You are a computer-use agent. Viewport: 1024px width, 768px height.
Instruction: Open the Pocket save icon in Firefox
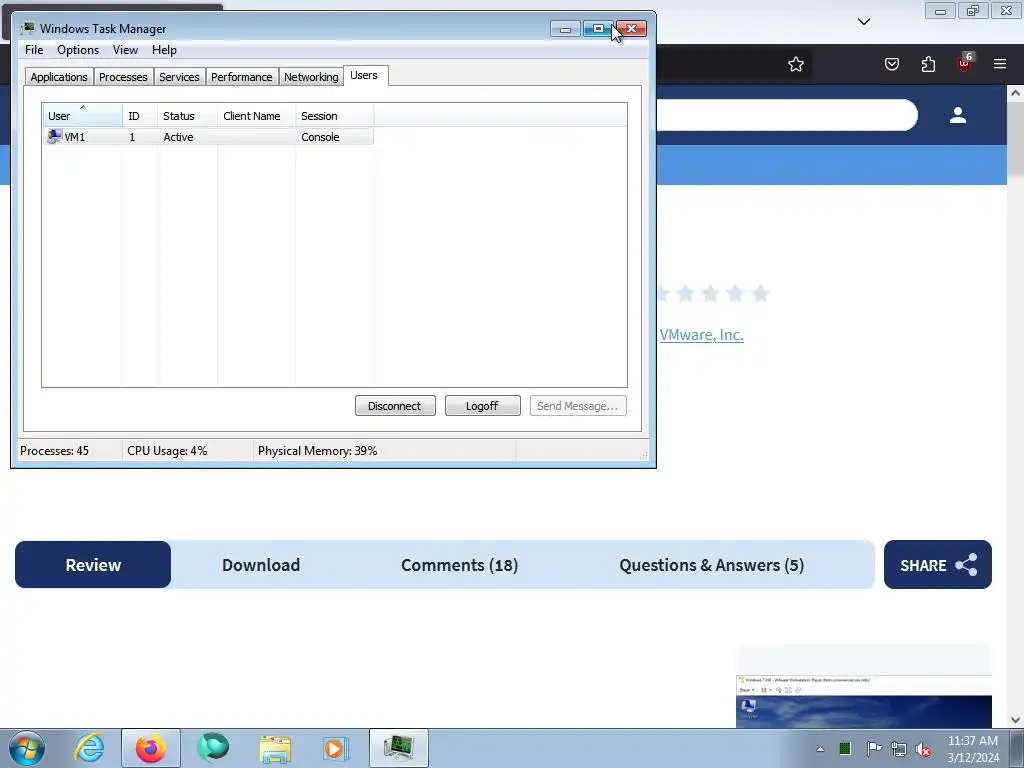891,64
